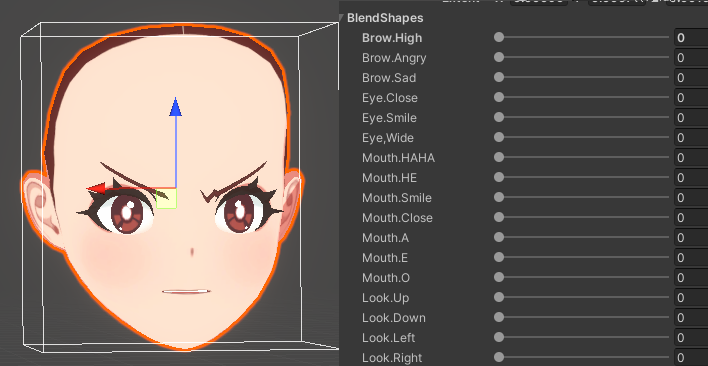Click the Look.Right value field
The width and height of the screenshot is (708, 366).
pos(691,357)
